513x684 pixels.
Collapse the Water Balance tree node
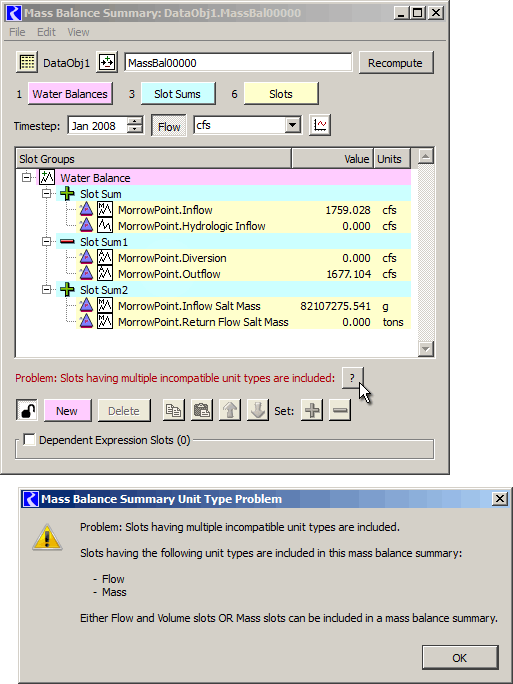click(27, 178)
